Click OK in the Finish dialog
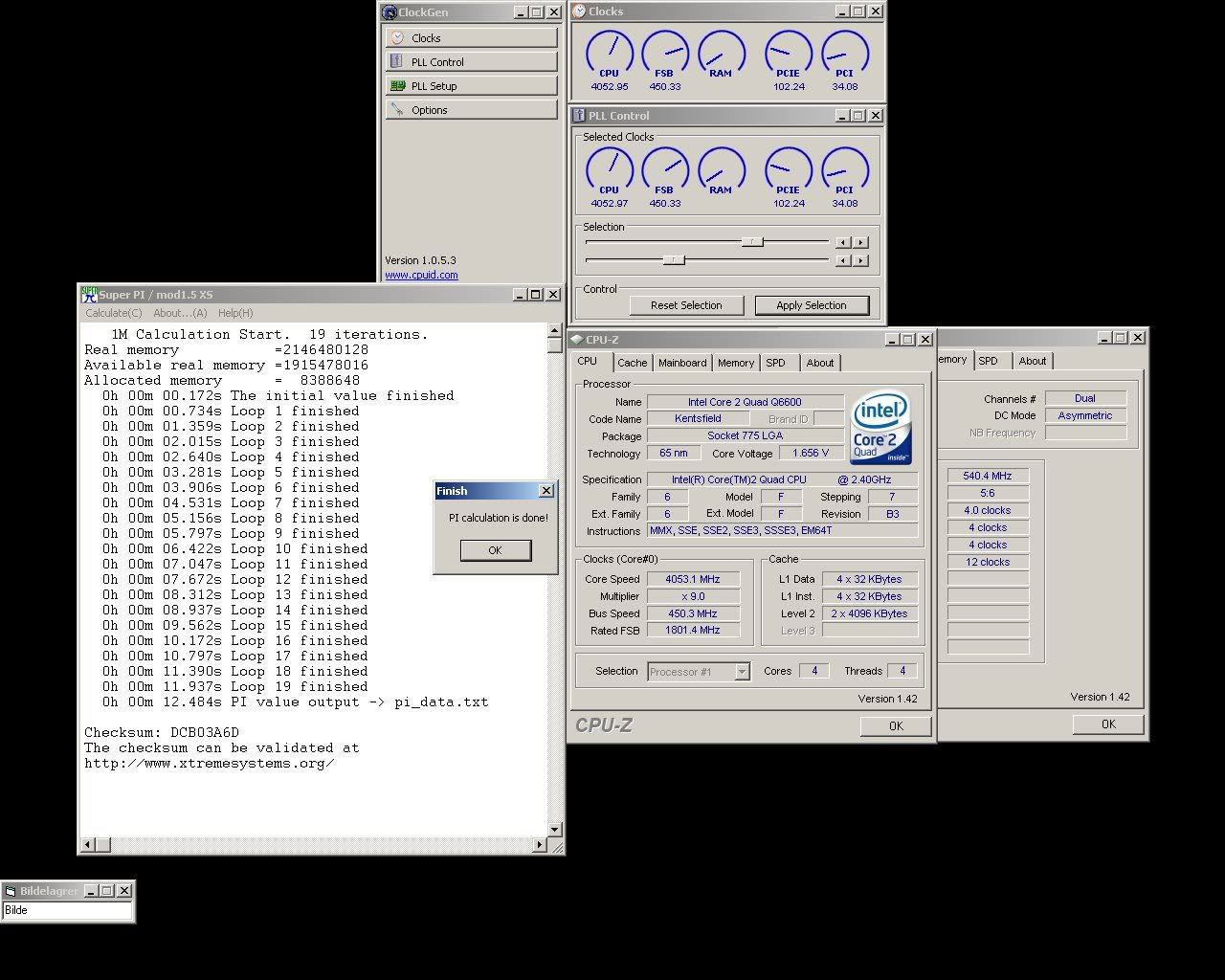This screenshot has height=980, width=1225. (x=495, y=550)
